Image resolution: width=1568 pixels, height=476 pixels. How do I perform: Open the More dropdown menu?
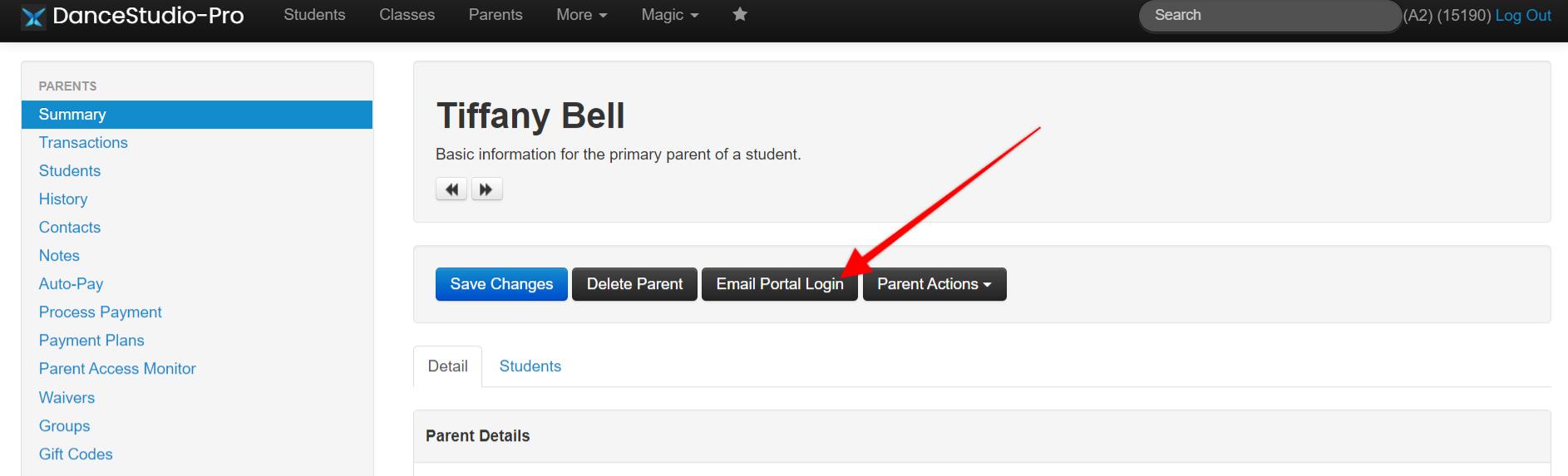[582, 15]
